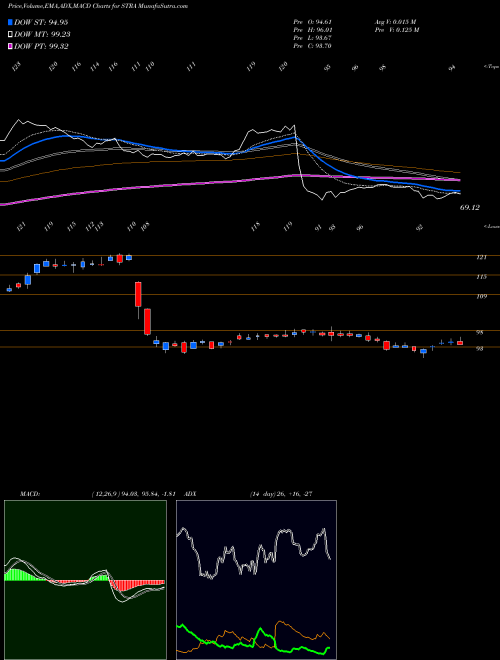Image resolution: width=500 pixels, height=660 pixels.
Task: Click the 'Pre C: 93.70' value
Action: tap(313, 46)
